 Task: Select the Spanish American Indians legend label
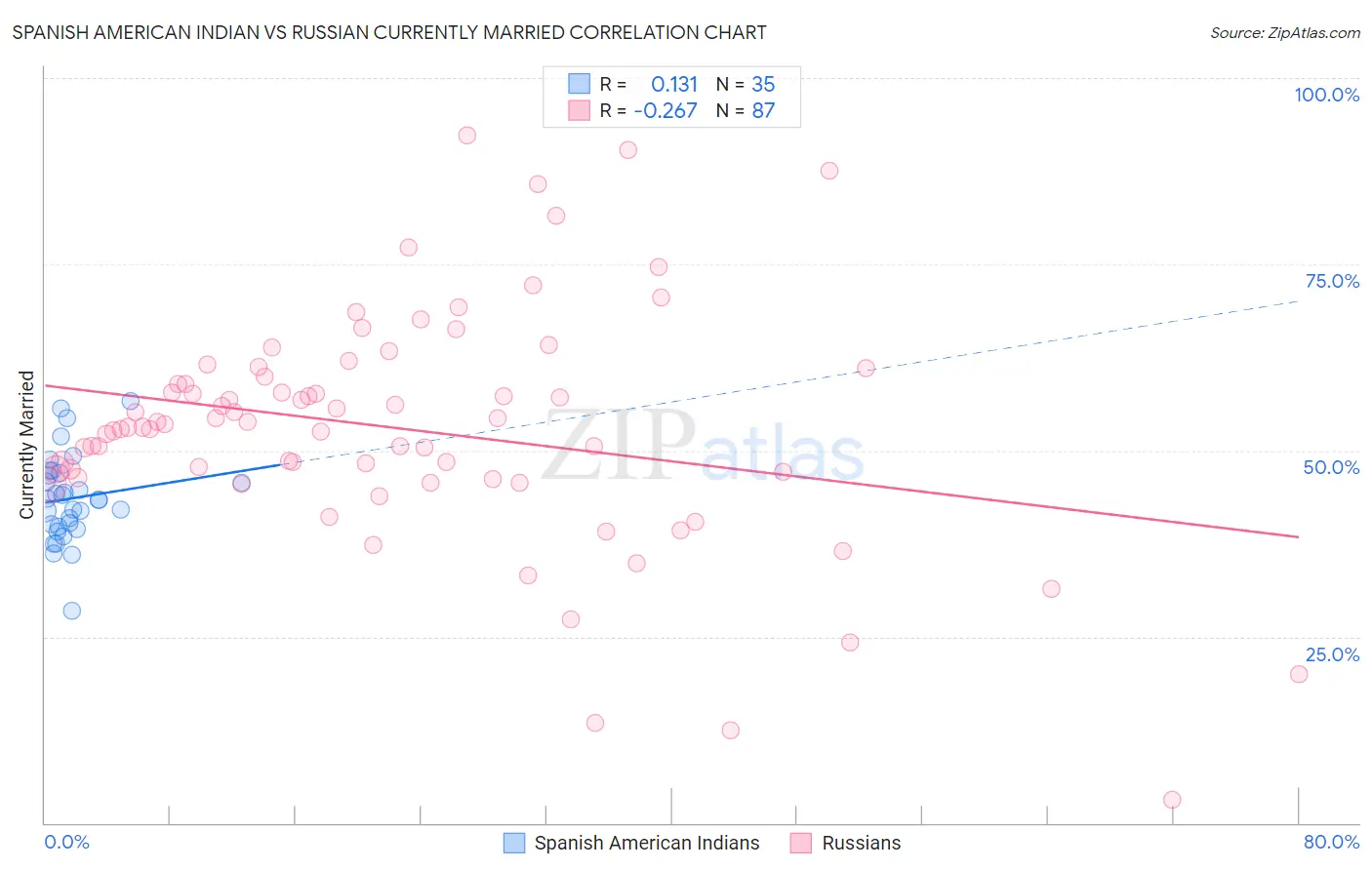(647, 843)
